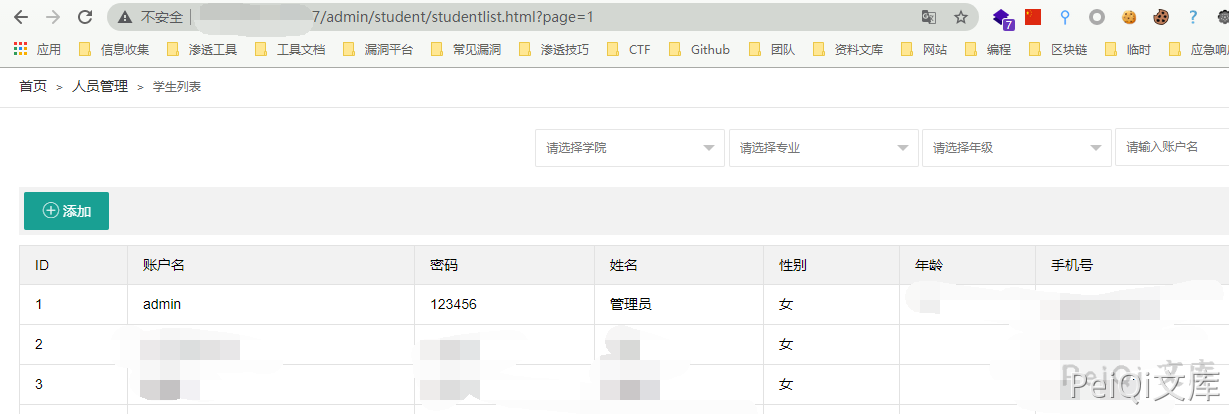Click the admin account name cell
The width and height of the screenshot is (1229, 414).
162,304
